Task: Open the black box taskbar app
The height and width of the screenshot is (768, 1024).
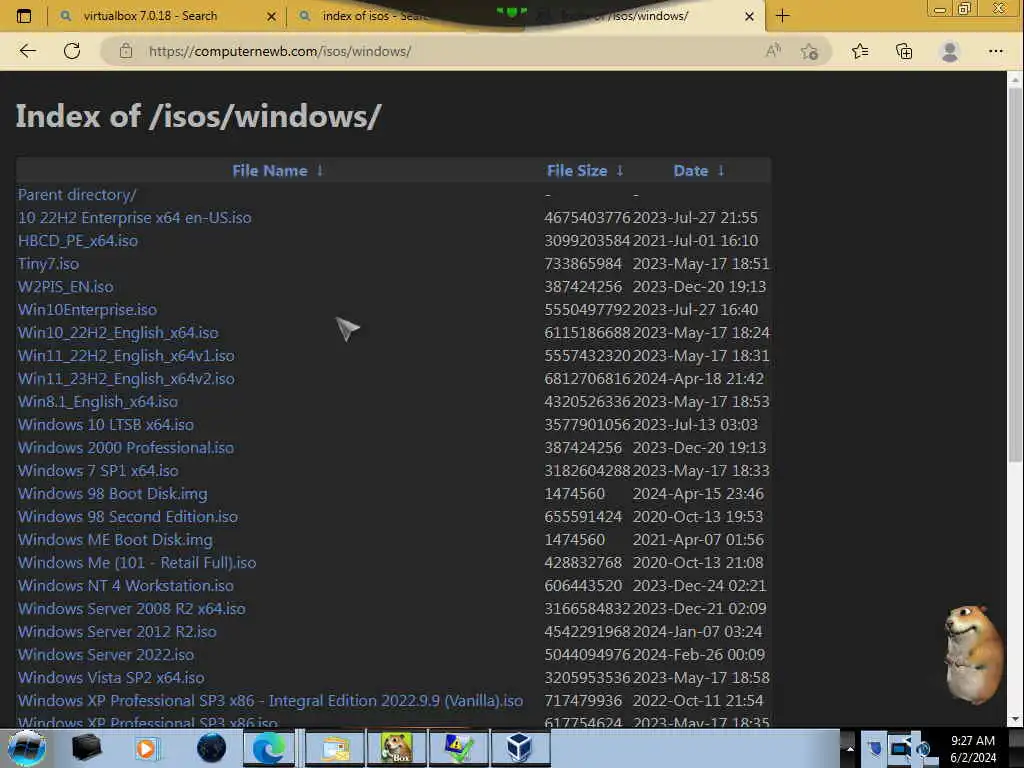Action: (86, 748)
